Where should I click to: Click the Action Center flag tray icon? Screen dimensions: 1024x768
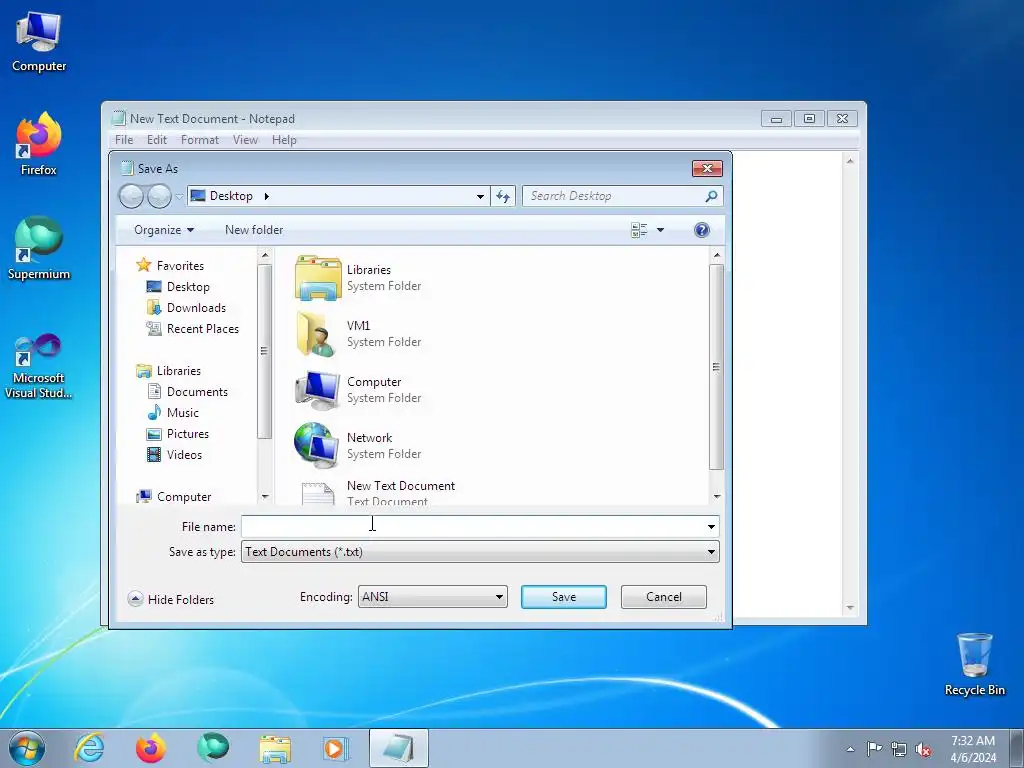tap(874, 749)
